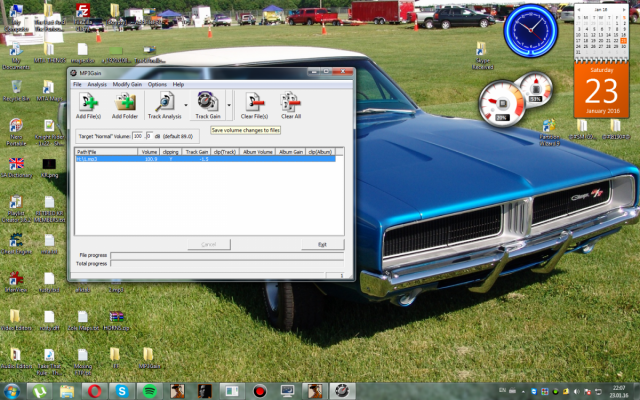The image size is (640, 400).
Task: Click the Add File(s) toolbar icon
Action: [88, 101]
